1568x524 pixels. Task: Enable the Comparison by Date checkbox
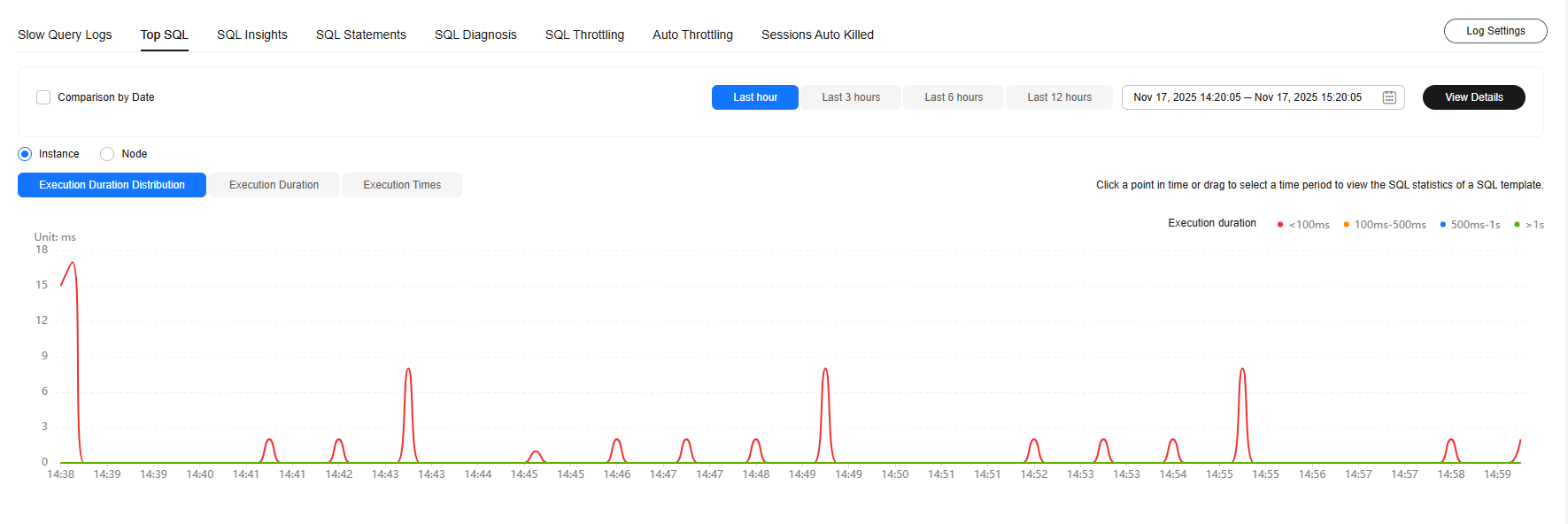43,97
